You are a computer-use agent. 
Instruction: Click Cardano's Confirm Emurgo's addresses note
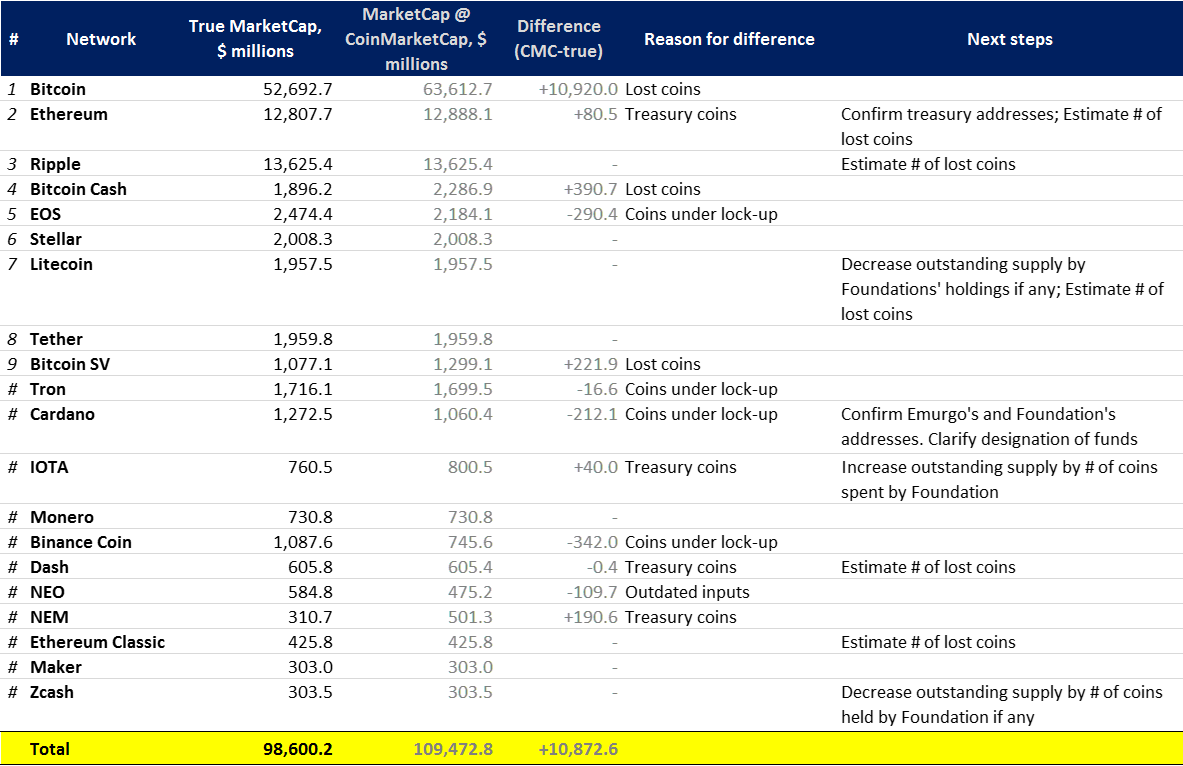[x=989, y=426]
